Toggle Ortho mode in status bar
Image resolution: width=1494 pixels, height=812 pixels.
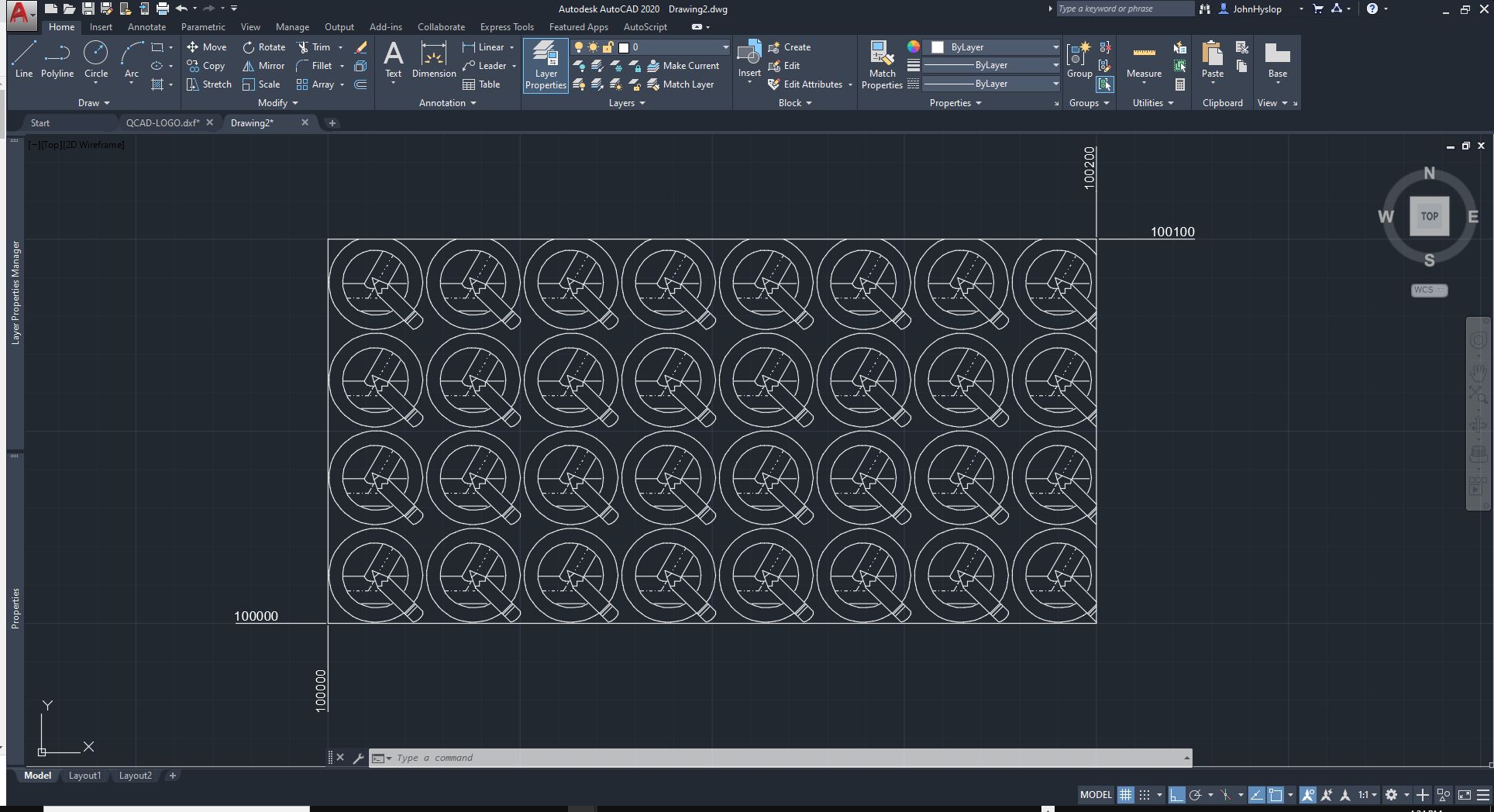(1176, 795)
